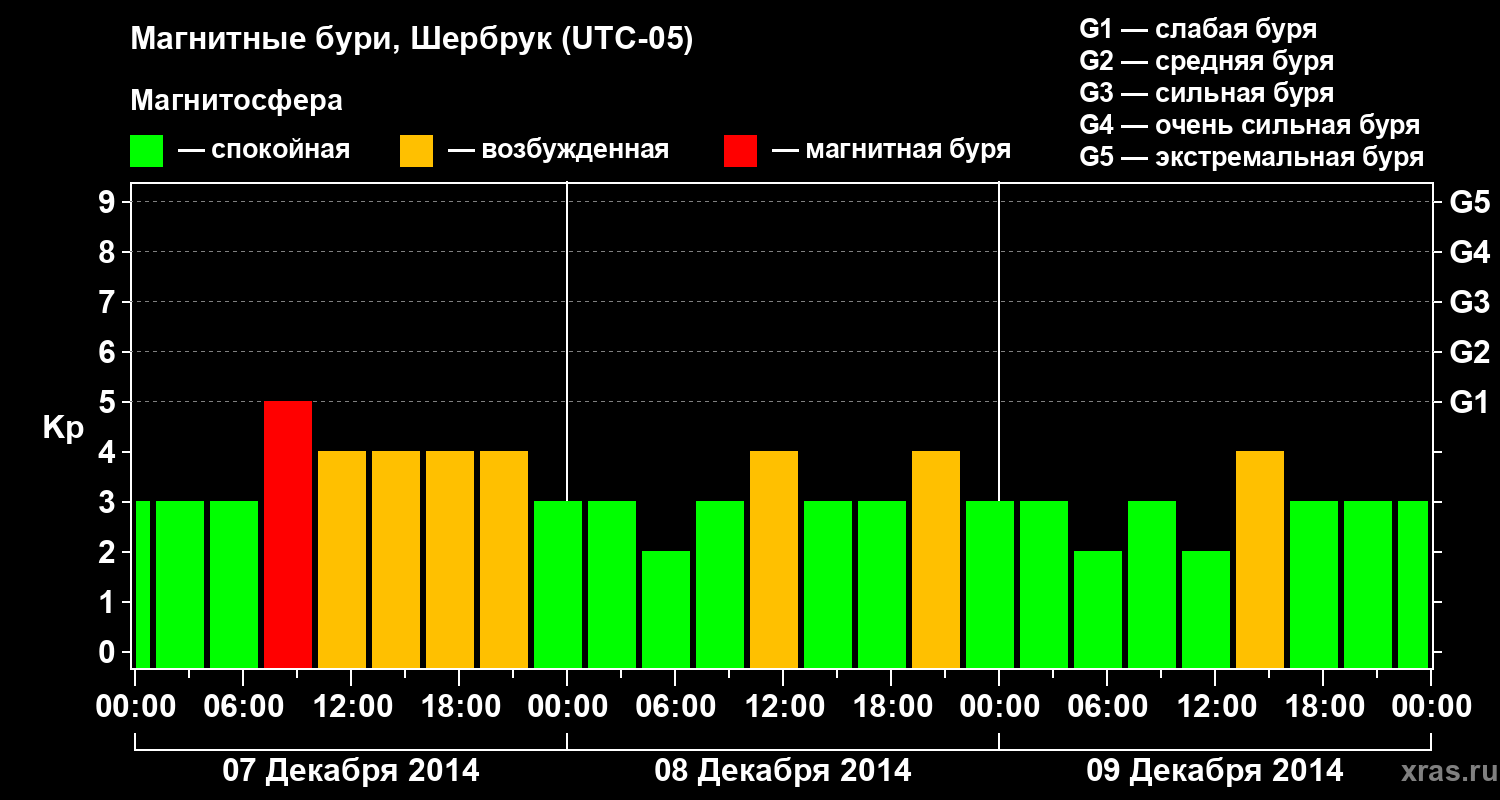This screenshot has width=1500, height=800.
Task: Click the '— возбужденная' legend label
Action: 558,151
